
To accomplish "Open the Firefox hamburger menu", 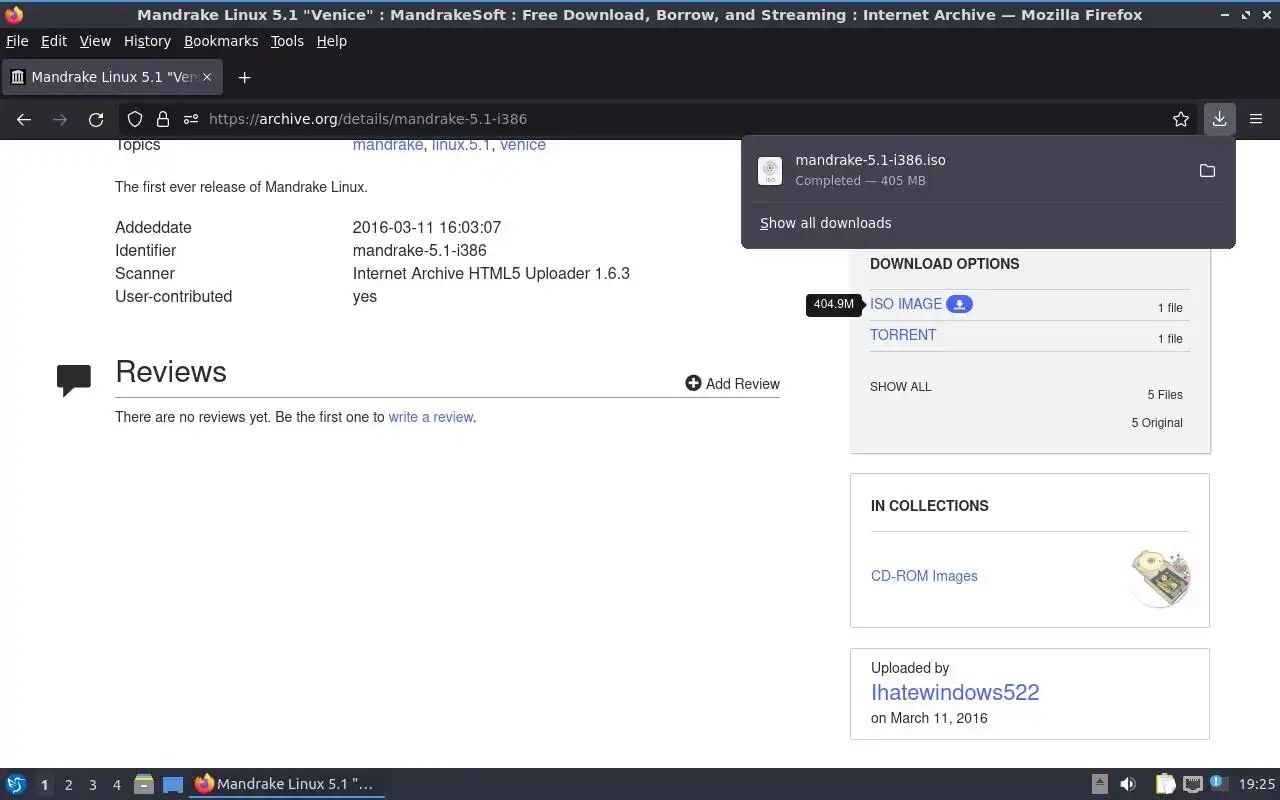I will (x=1256, y=119).
